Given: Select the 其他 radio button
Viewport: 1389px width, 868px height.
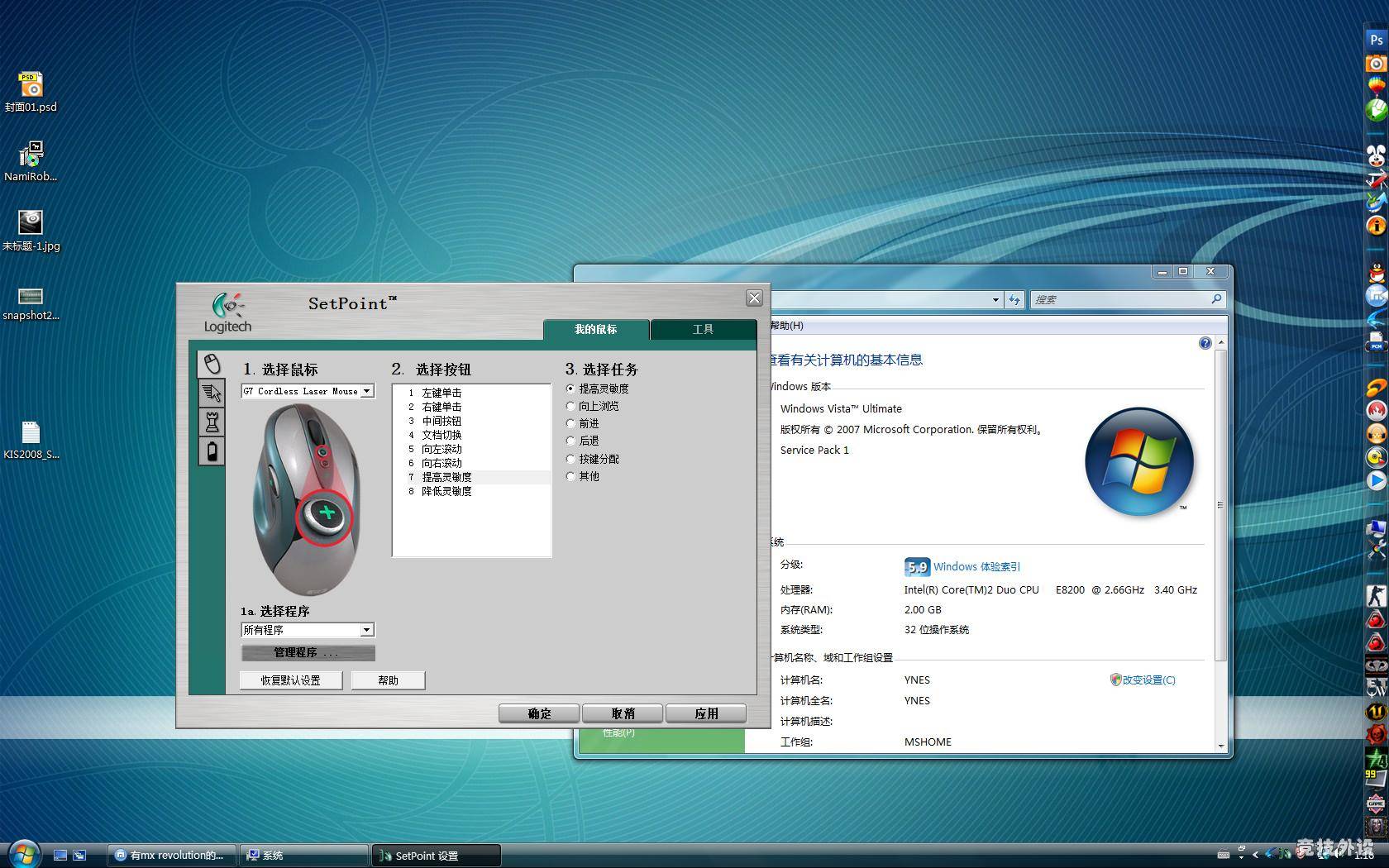Looking at the screenshot, I should 570,476.
